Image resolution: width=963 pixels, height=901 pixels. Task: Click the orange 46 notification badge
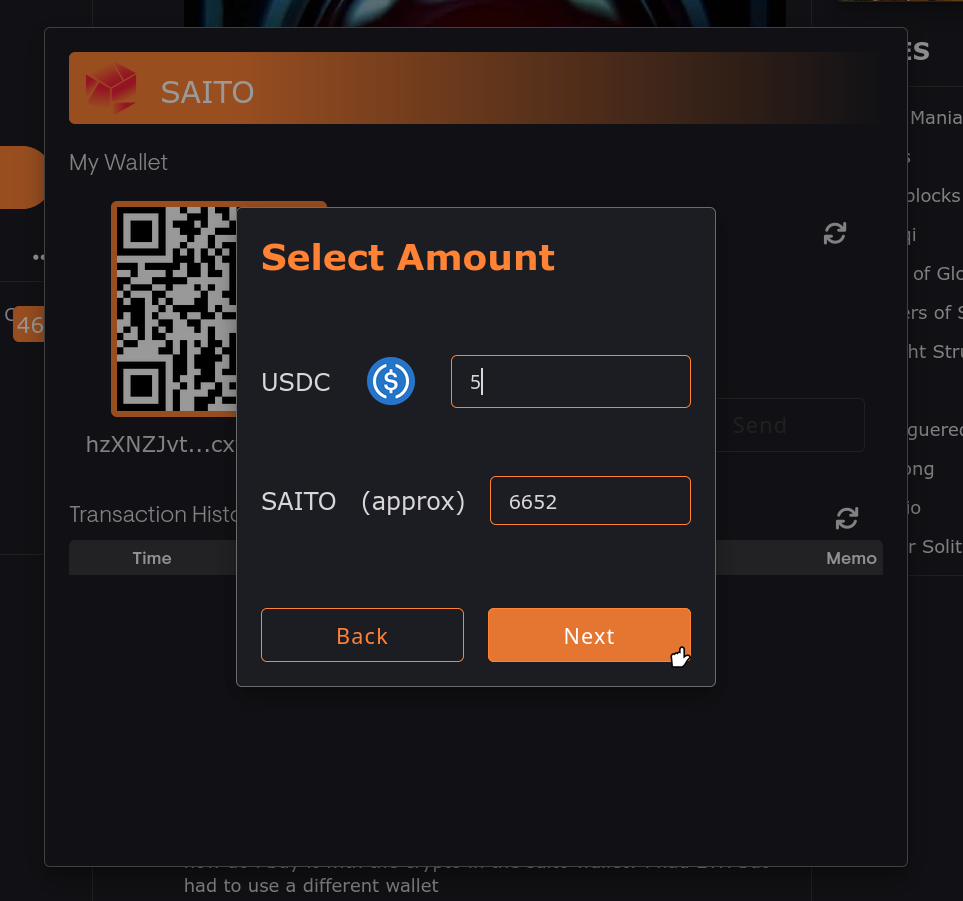point(29,325)
